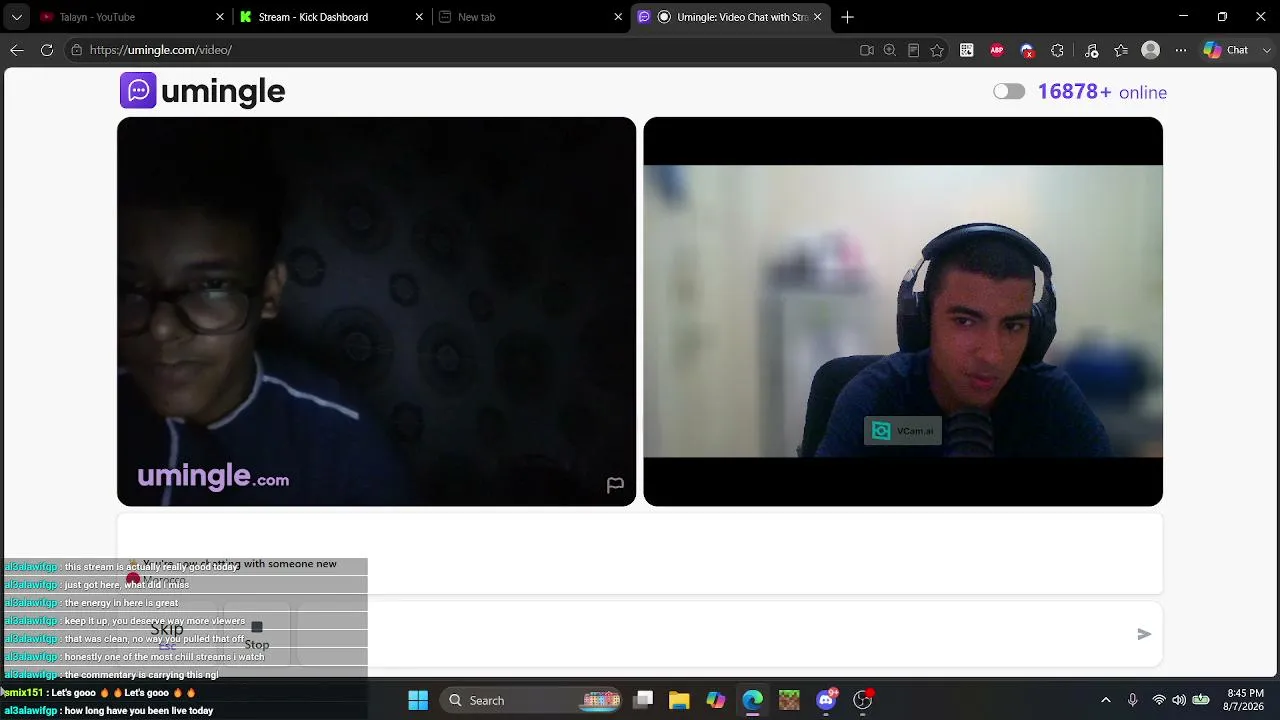Enter reader view from address bar
This screenshot has height=720, width=1280.
pyautogui.click(x=913, y=50)
